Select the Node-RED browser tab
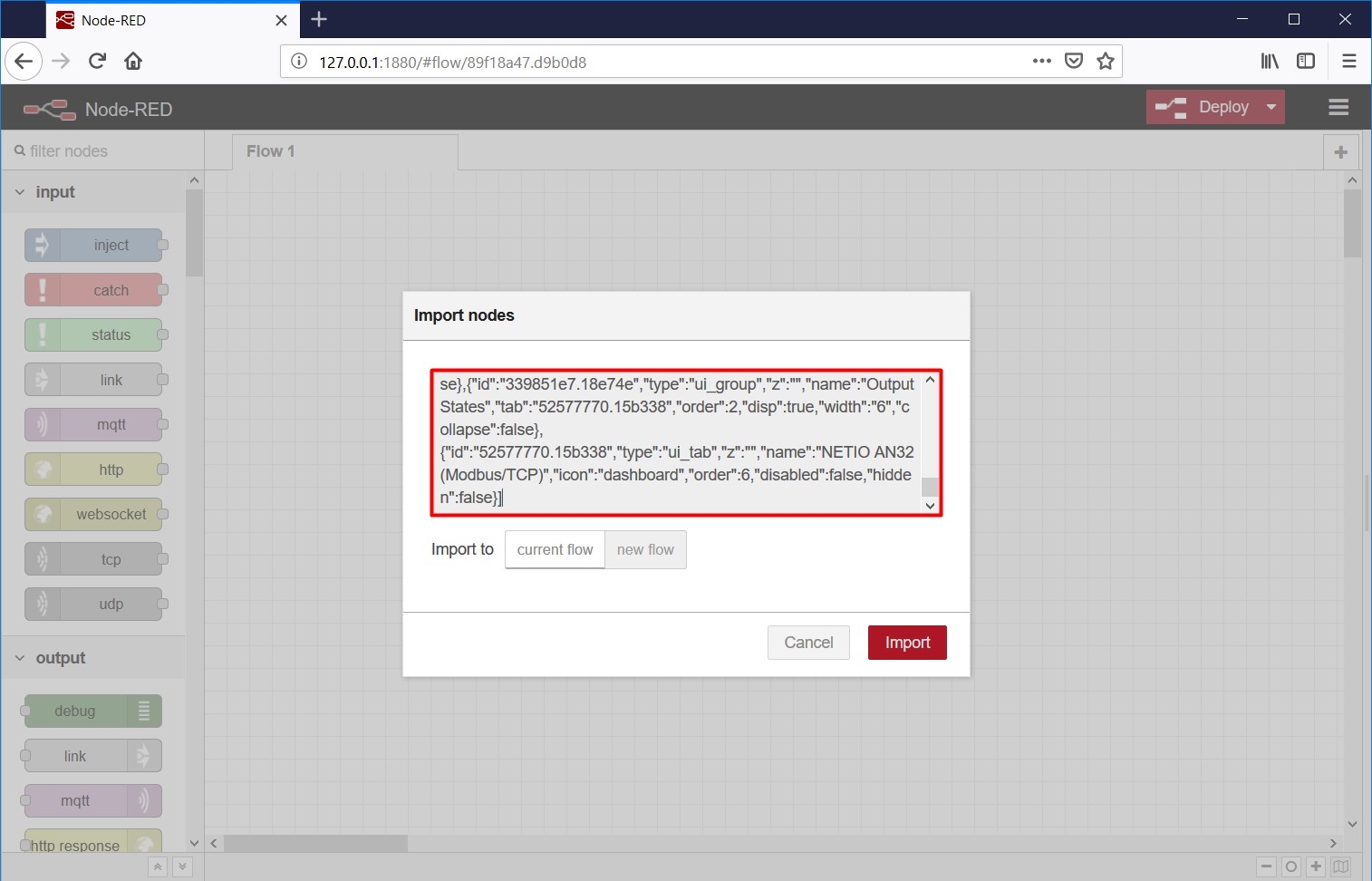 tap(172, 20)
